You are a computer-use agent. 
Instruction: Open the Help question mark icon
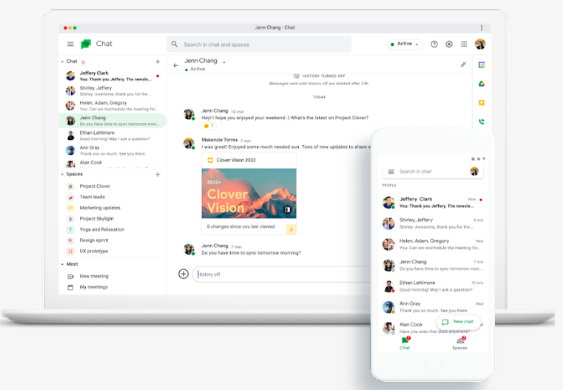434,44
